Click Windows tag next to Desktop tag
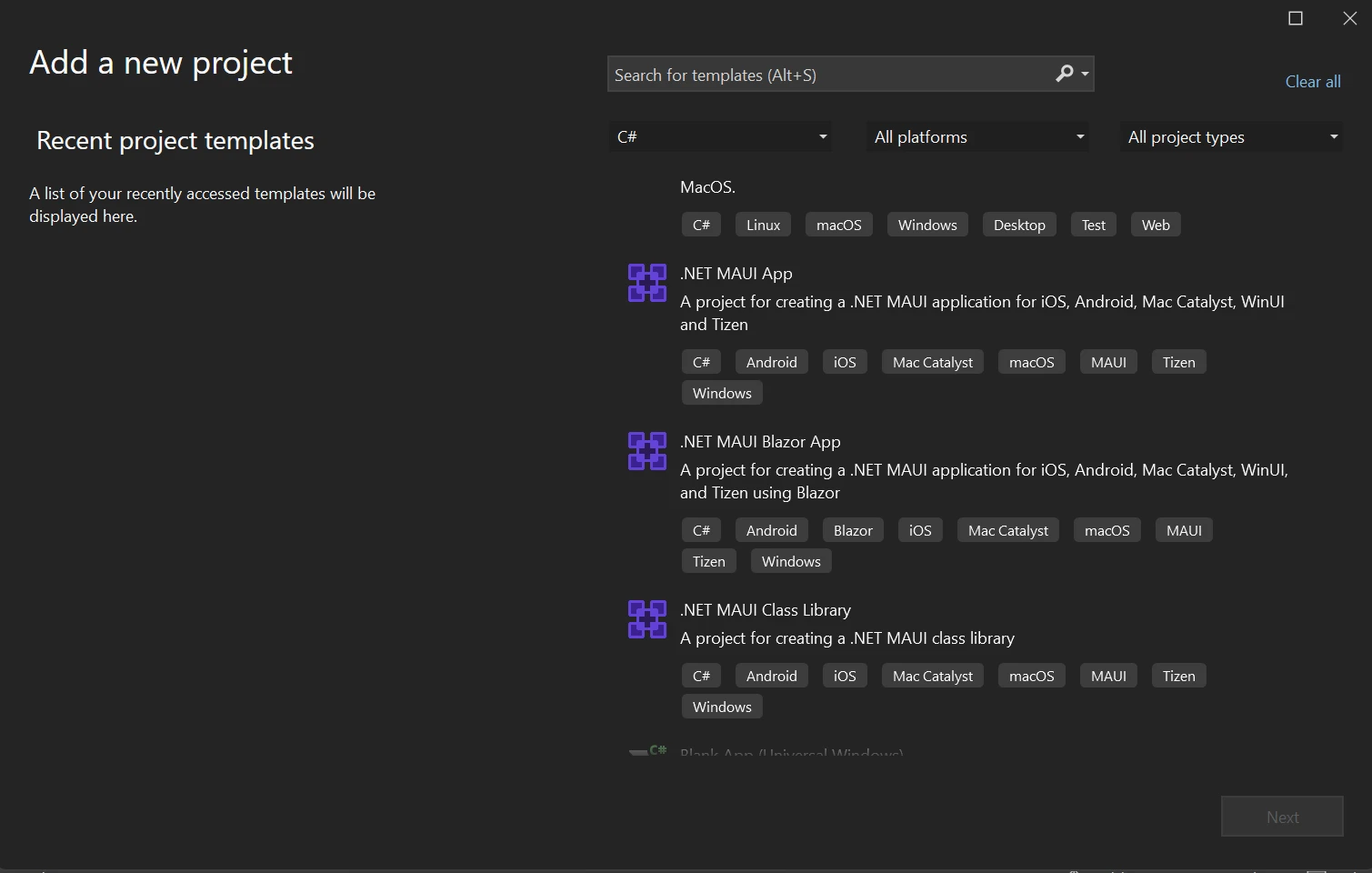Viewport: 1372px width, 873px height. [927, 225]
